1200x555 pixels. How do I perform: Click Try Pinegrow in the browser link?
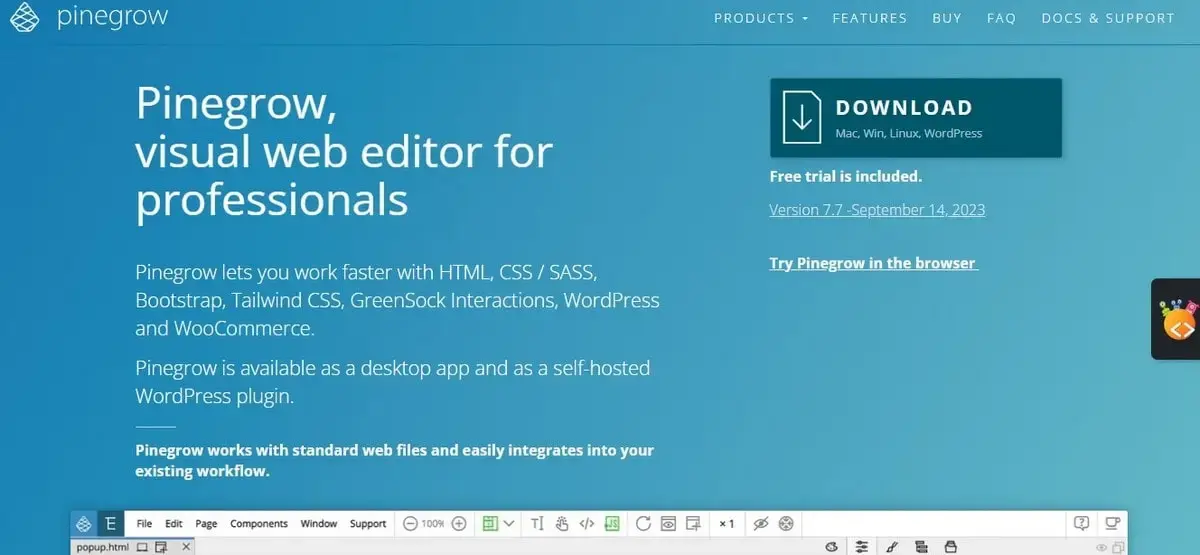point(872,263)
